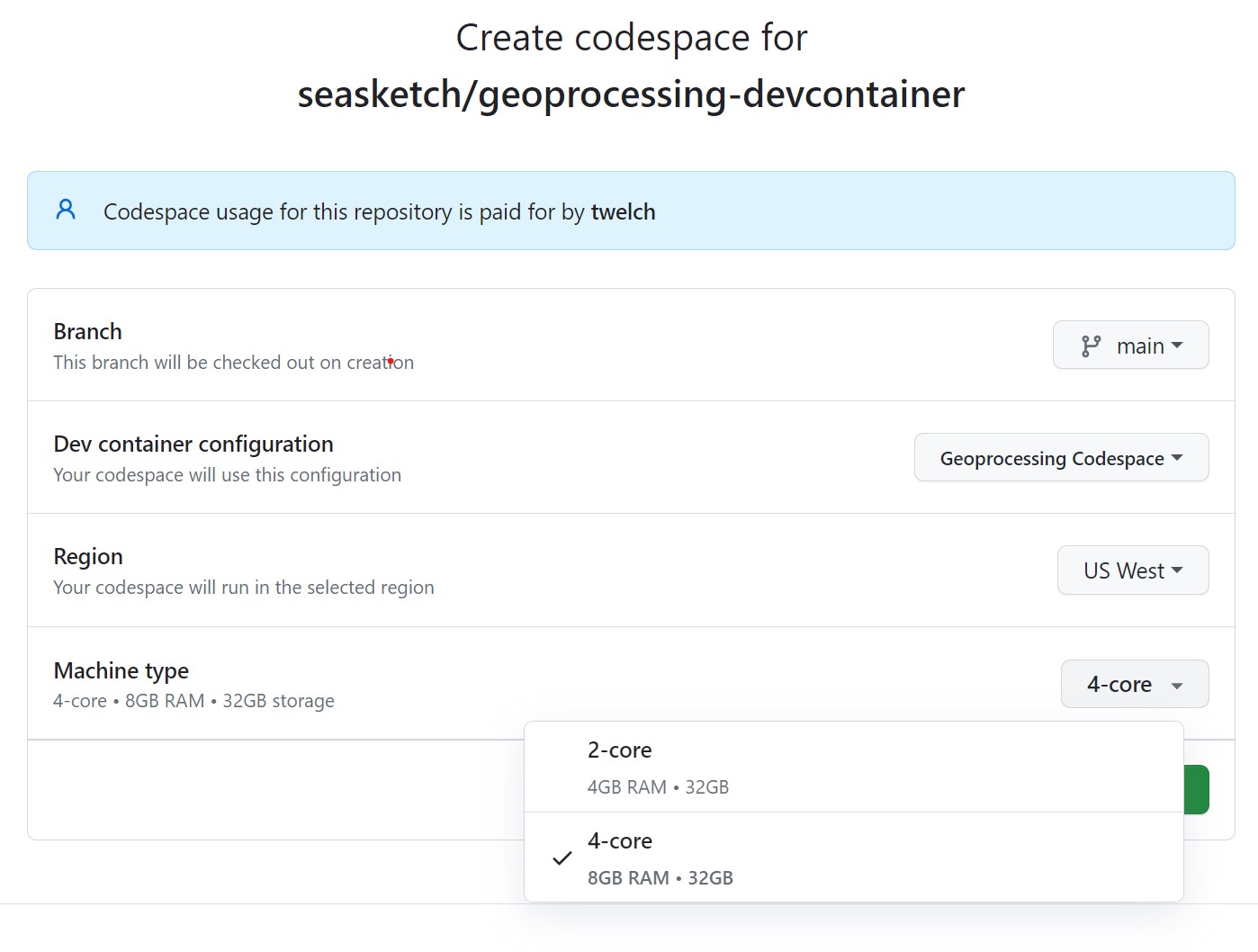Click the twelch username in notice

pyautogui.click(x=623, y=211)
